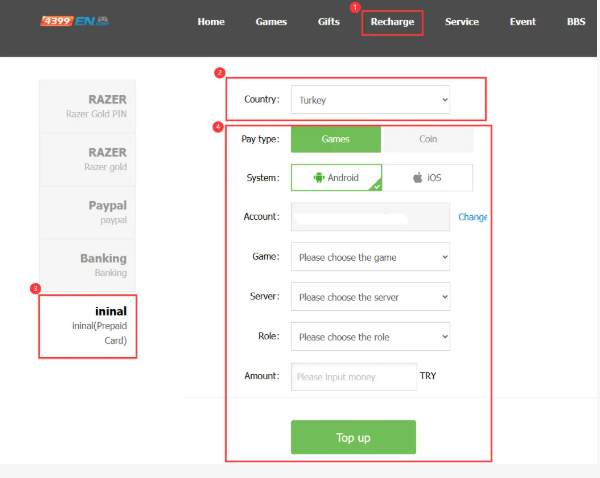This screenshot has height=478, width=600.
Task: Select the ininal Prepaid Card payment method
Action: coord(88,325)
